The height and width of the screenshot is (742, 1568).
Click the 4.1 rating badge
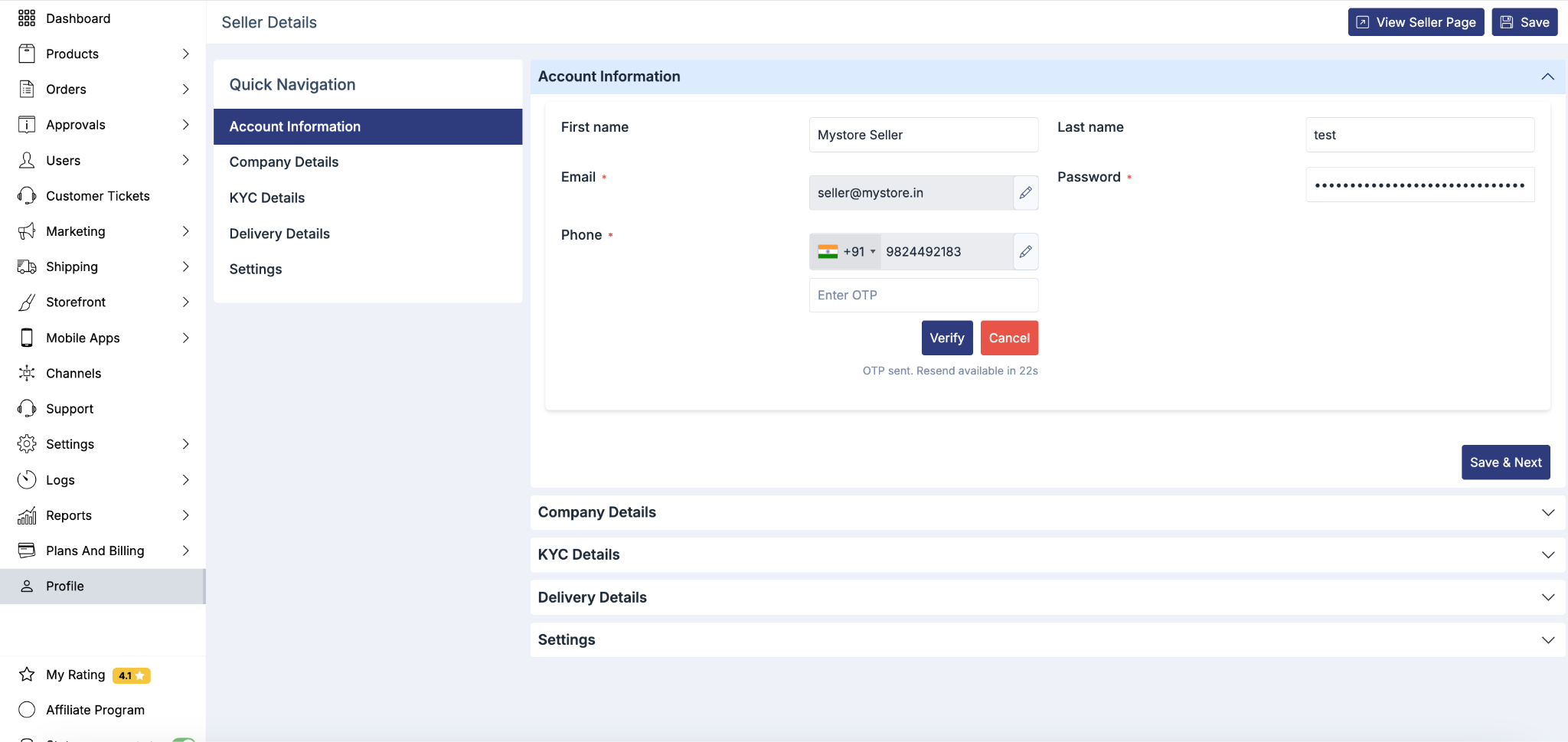132,675
